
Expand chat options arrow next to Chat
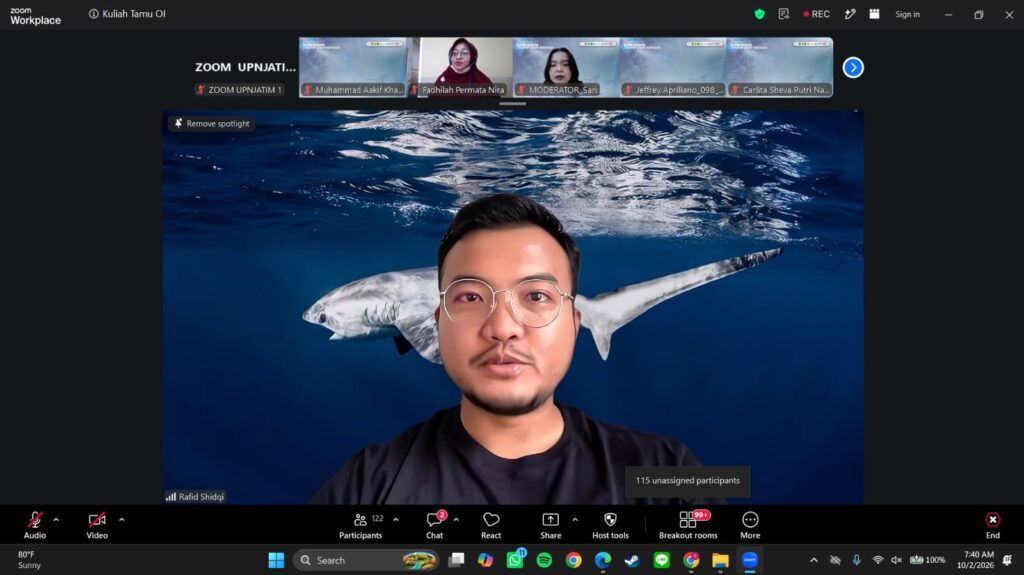pyautogui.click(x=456, y=519)
